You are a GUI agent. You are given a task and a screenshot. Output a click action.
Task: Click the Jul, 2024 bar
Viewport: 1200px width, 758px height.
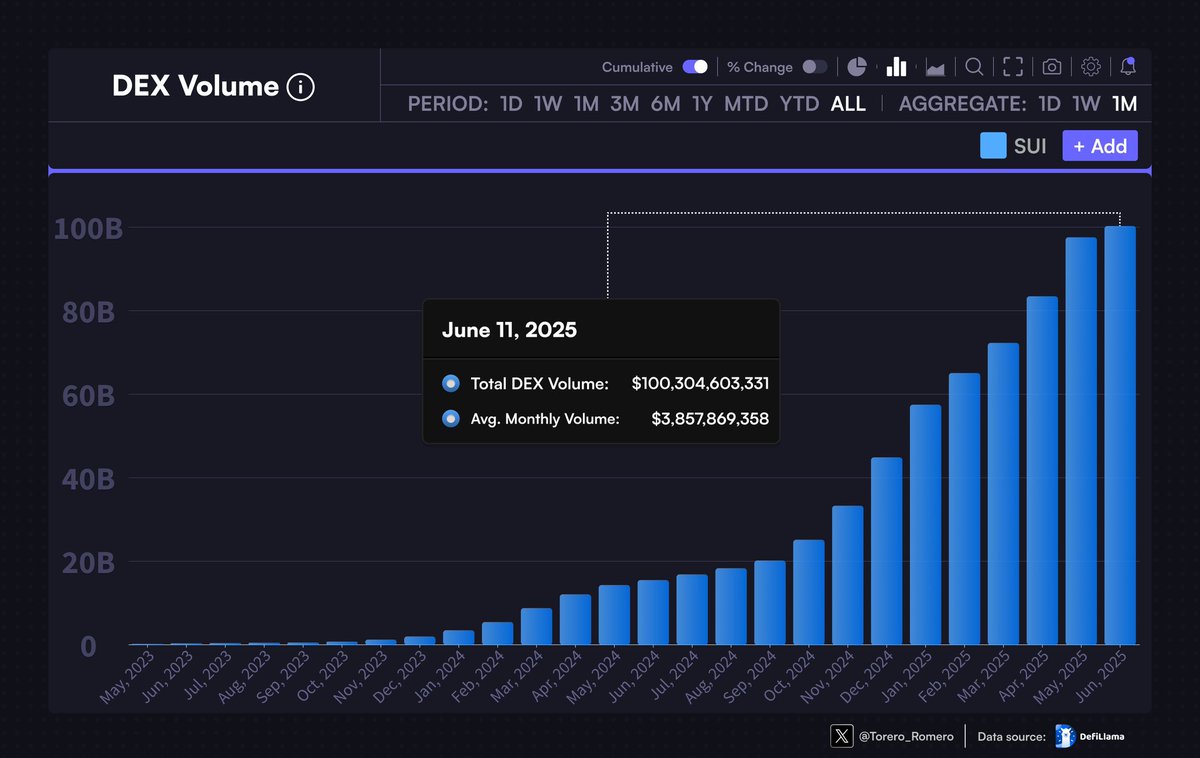click(x=692, y=609)
